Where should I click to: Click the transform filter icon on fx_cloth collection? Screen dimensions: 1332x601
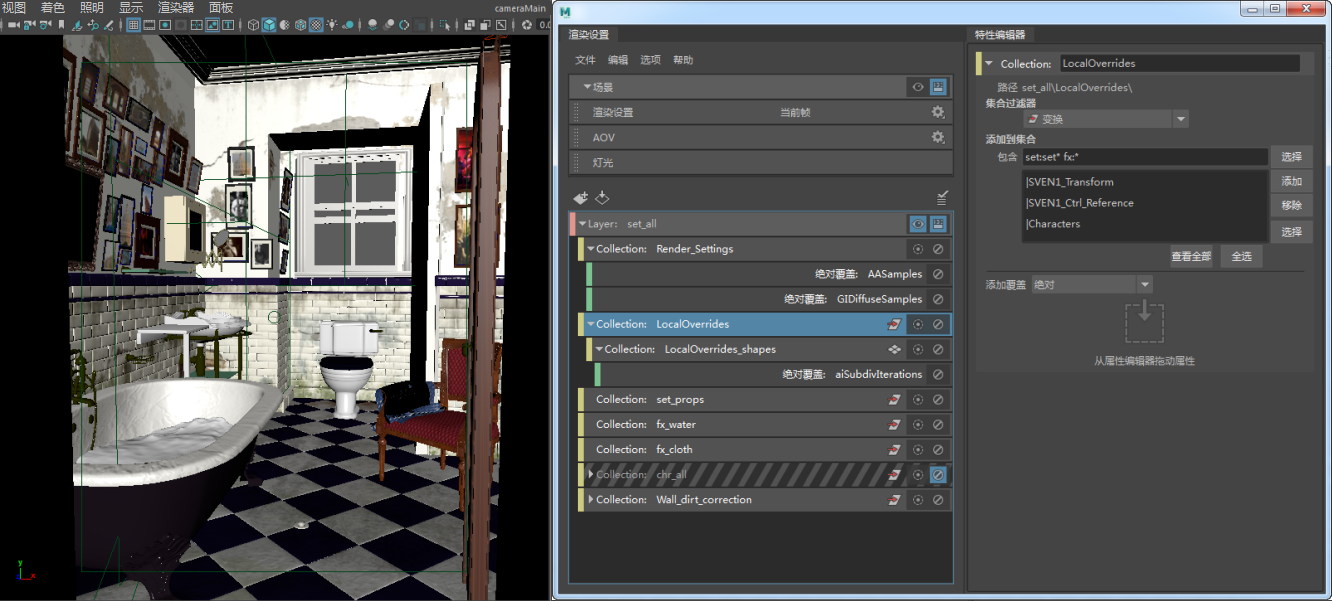(895, 450)
